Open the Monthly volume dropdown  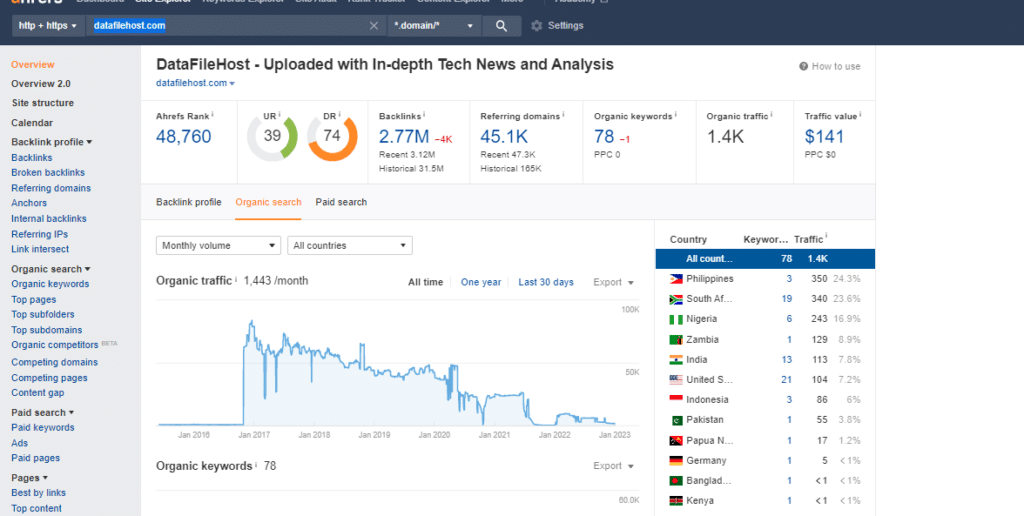(218, 246)
